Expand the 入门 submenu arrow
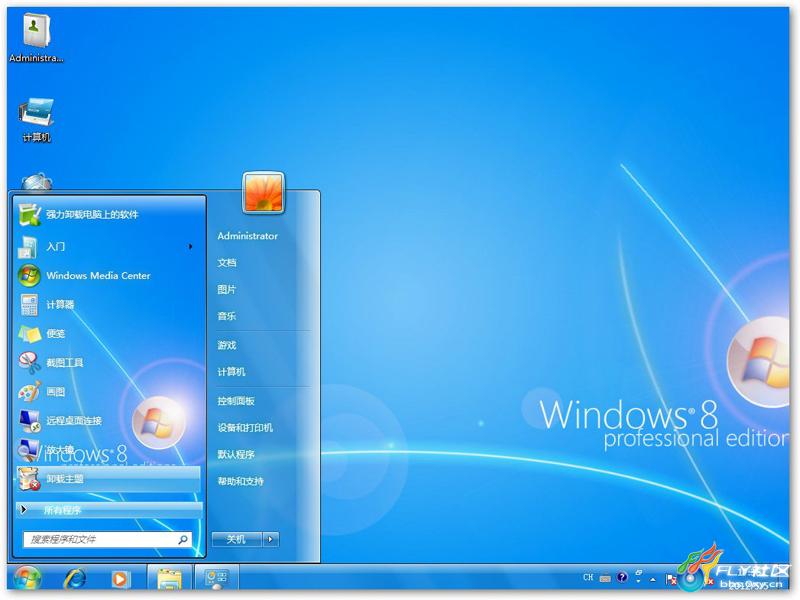This screenshot has width=800, height=600. pos(190,246)
